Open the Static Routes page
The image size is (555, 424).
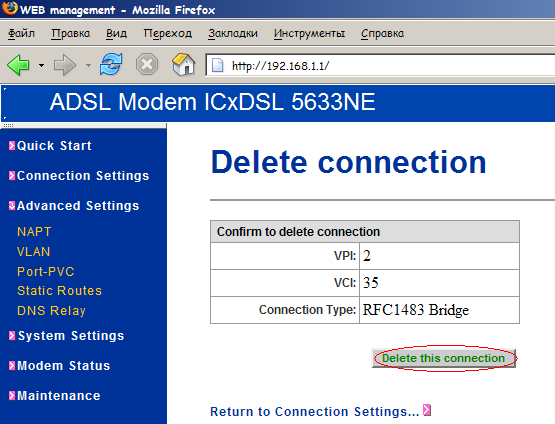pos(59,291)
